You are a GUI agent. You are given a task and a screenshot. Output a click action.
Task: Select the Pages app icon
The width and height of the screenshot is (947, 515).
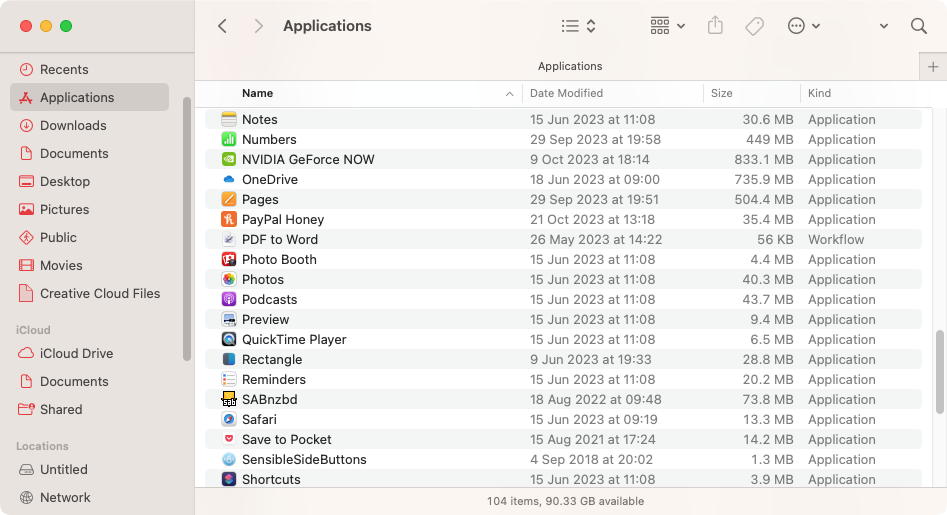pos(228,199)
